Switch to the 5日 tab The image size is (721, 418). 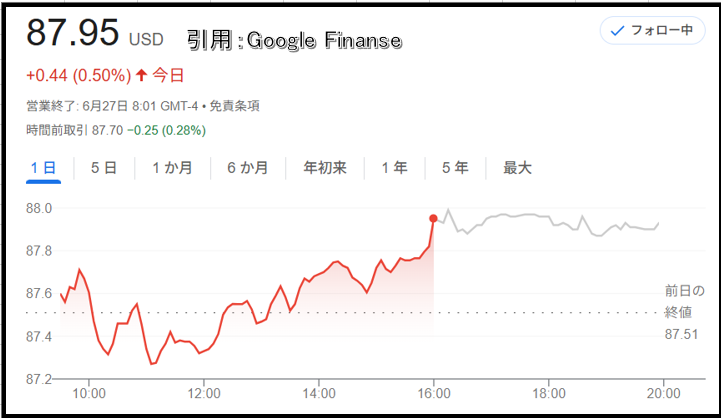[103, 168]
